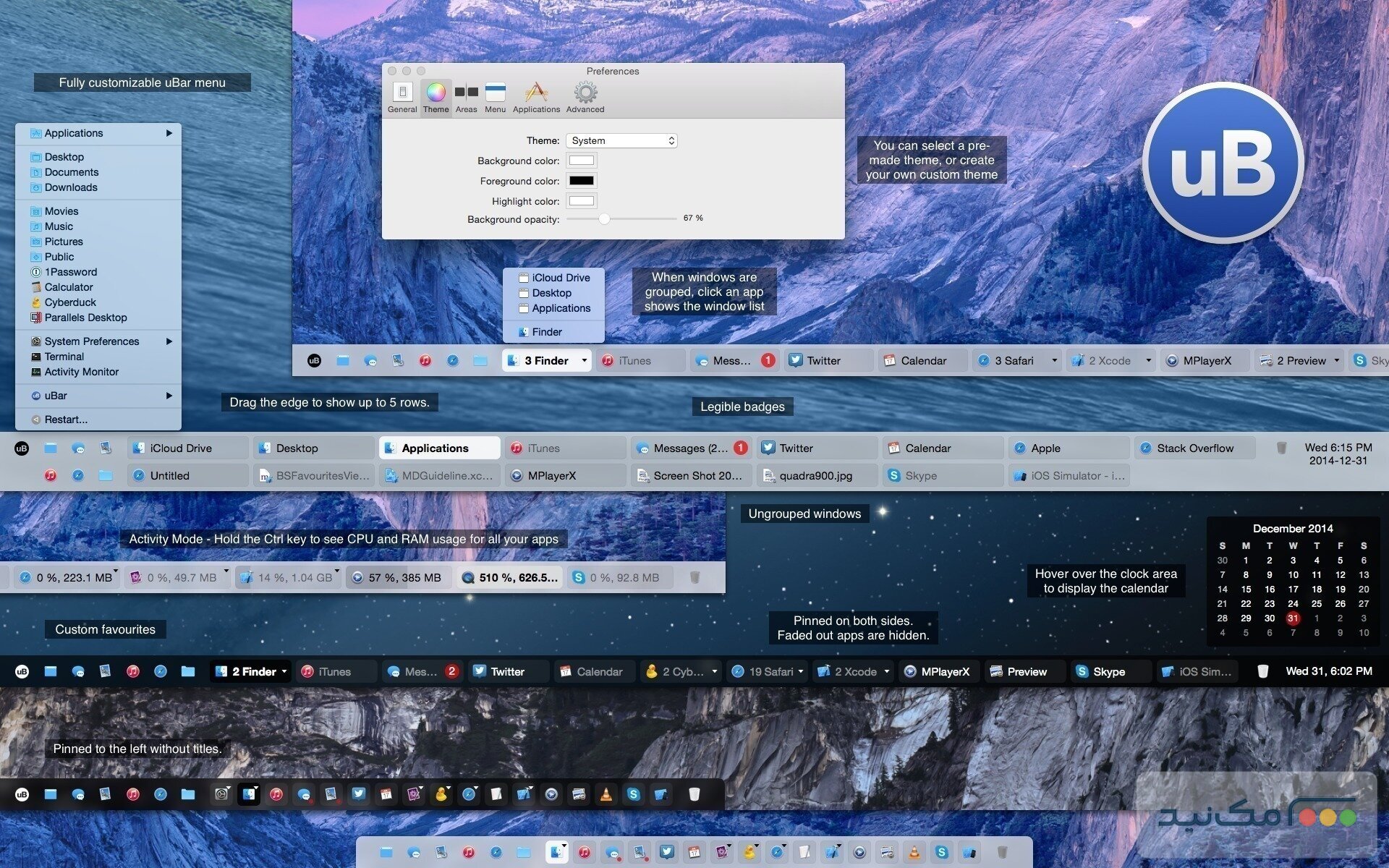The height and width of the screenshot is (868, 1389).
Task: Select the Stack Overflow window button
Action: [1194, 448]
